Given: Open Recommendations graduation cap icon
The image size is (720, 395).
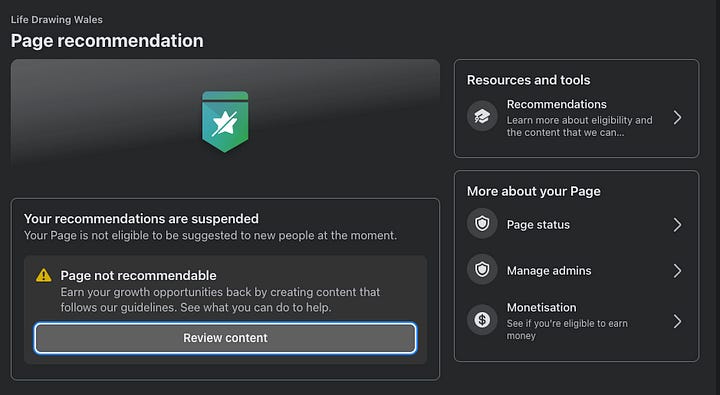Looking at the screenshot, I should 482,116.
